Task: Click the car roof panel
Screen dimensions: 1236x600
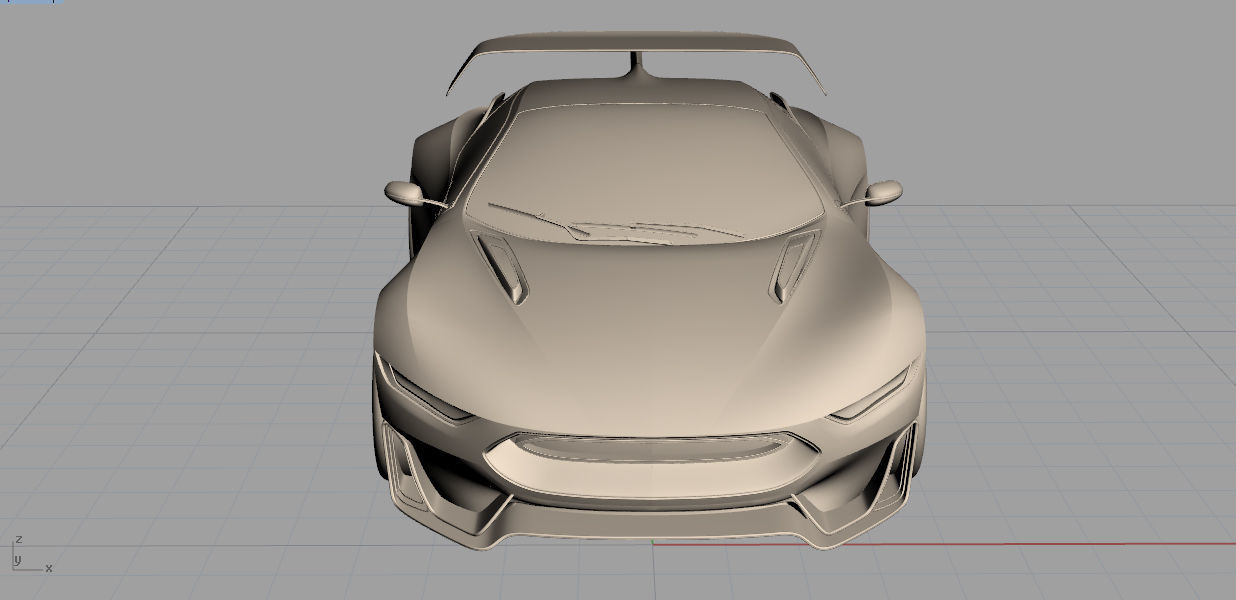Action: click(640, 94)
